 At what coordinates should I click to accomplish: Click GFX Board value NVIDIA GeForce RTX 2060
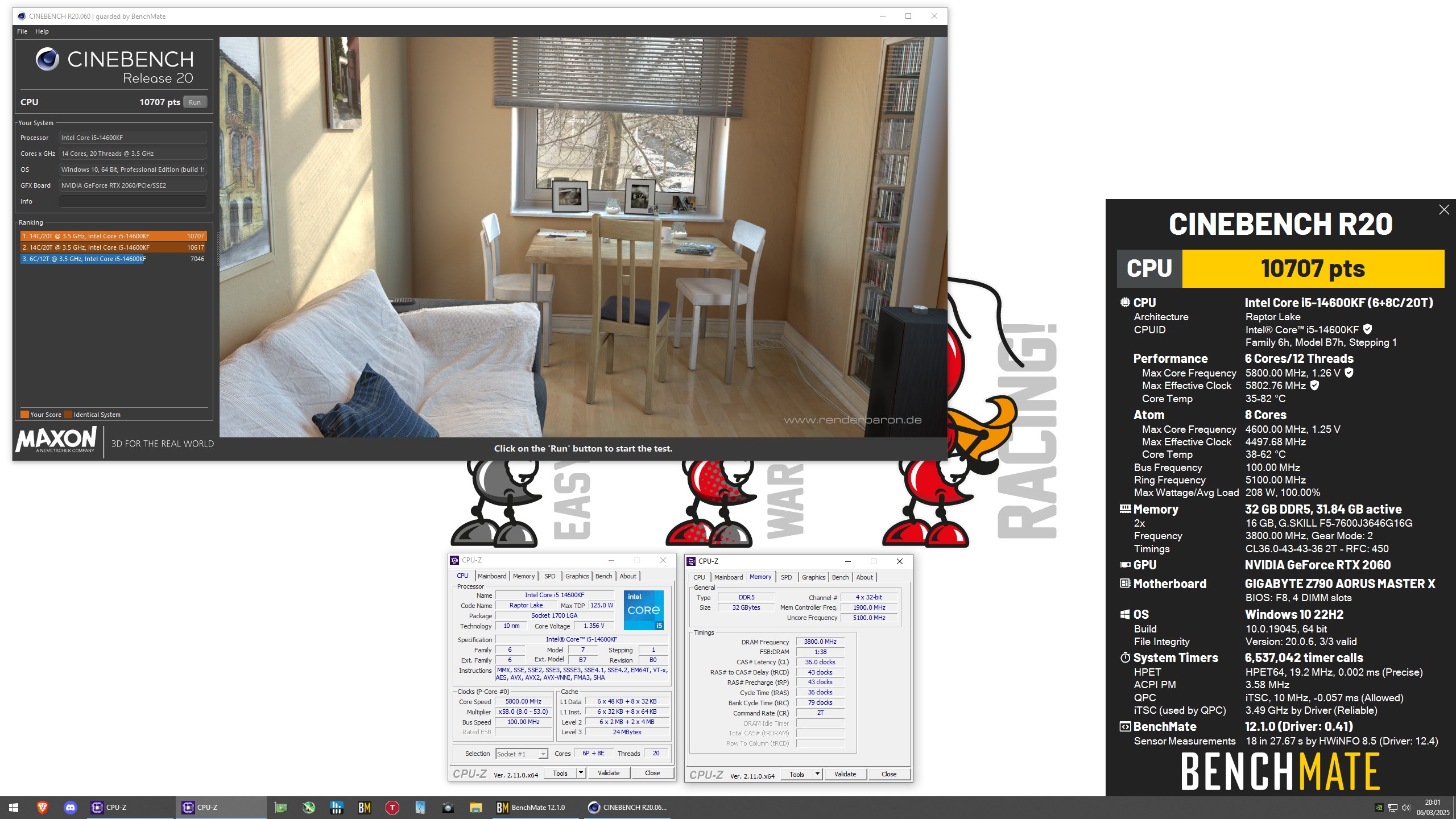click(x=133, y=185)
